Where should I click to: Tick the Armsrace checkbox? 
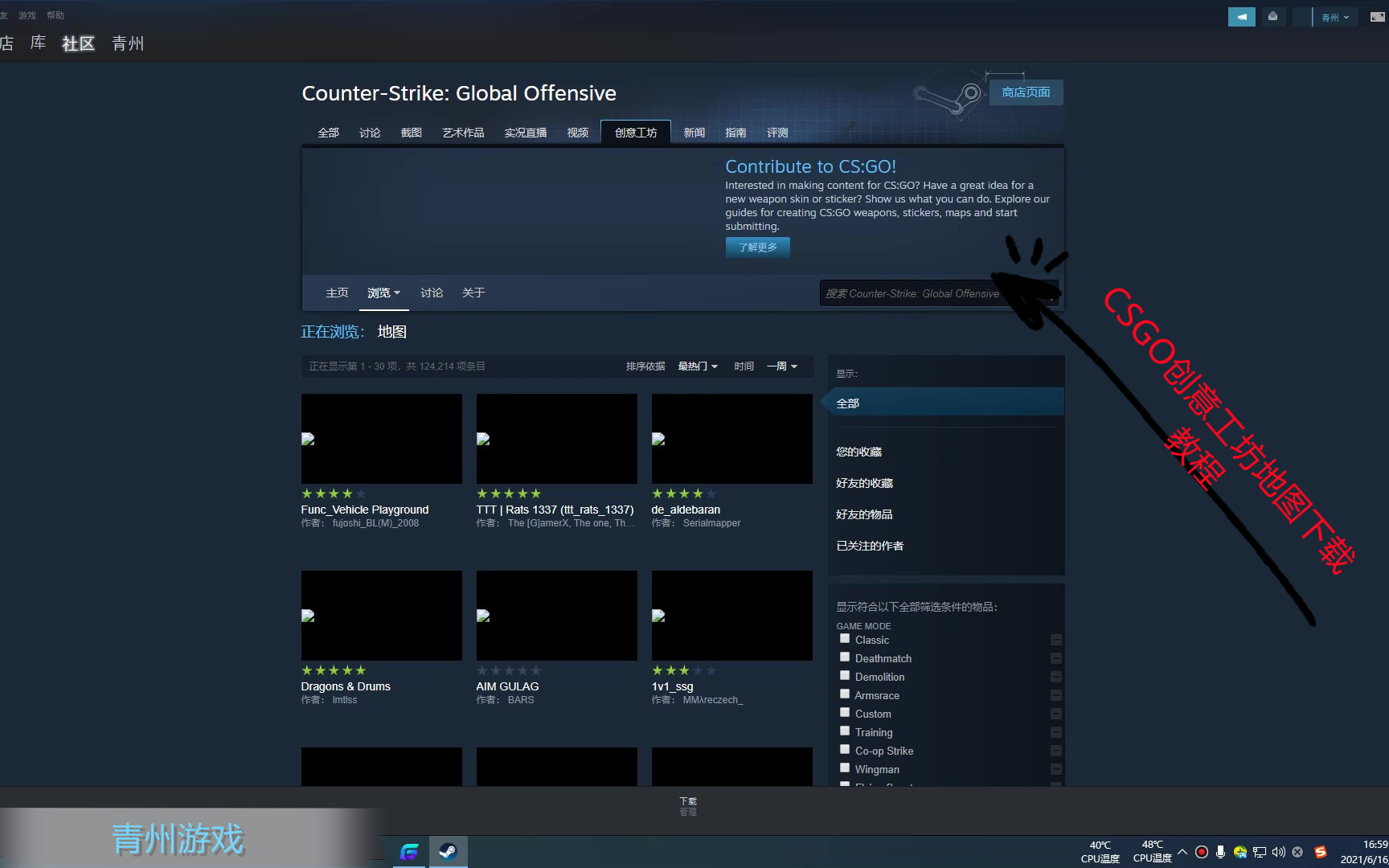click(x=845, y=694)
